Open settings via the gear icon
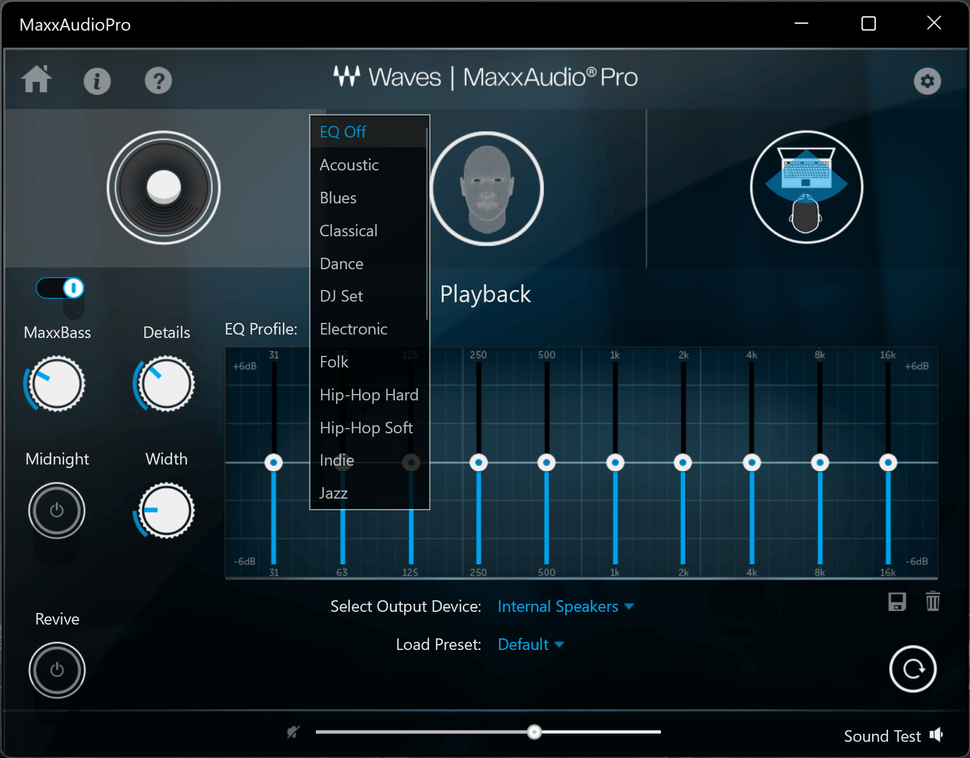 [927, 80]
